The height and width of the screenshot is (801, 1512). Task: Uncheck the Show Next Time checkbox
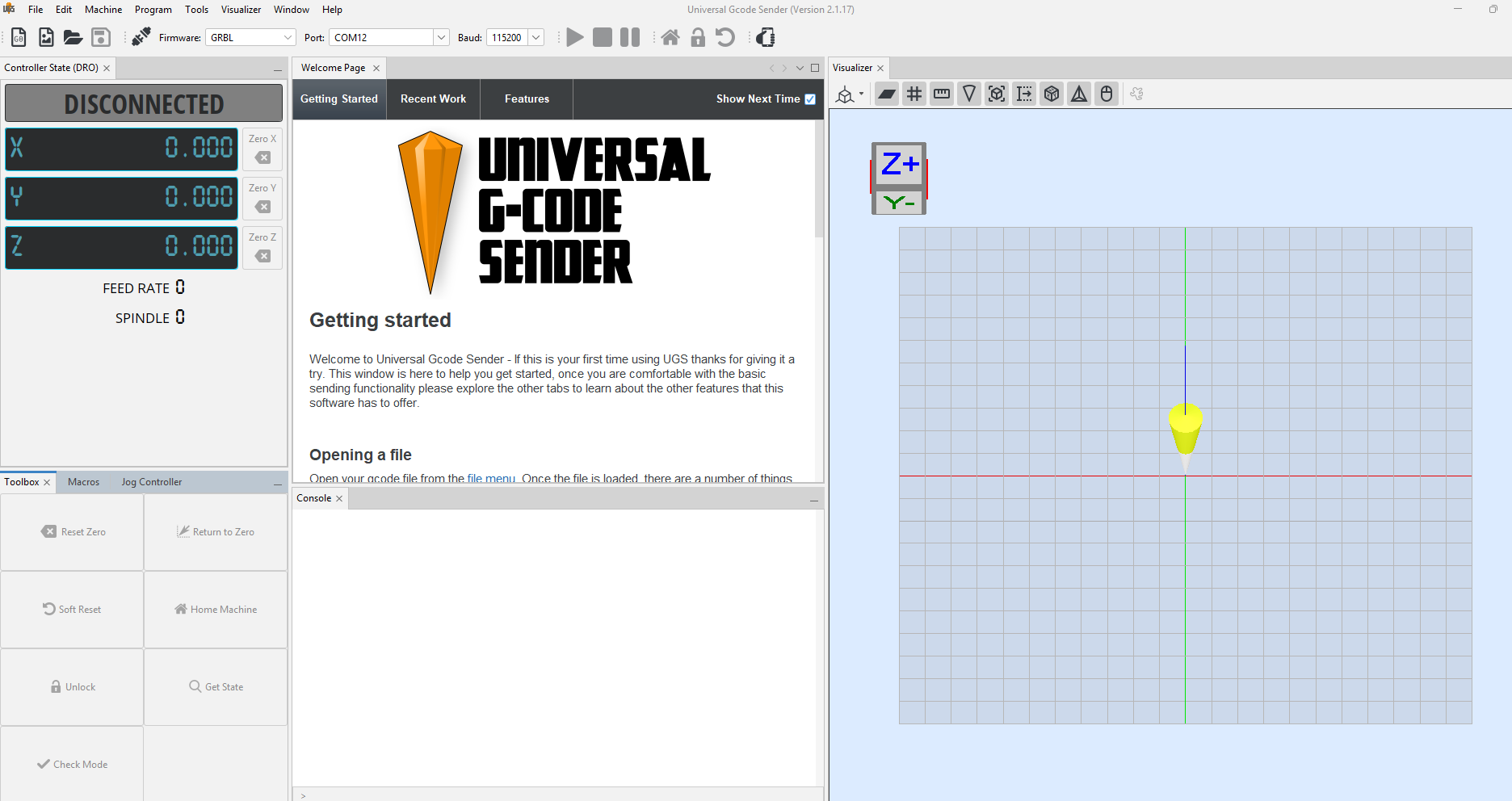810,99
